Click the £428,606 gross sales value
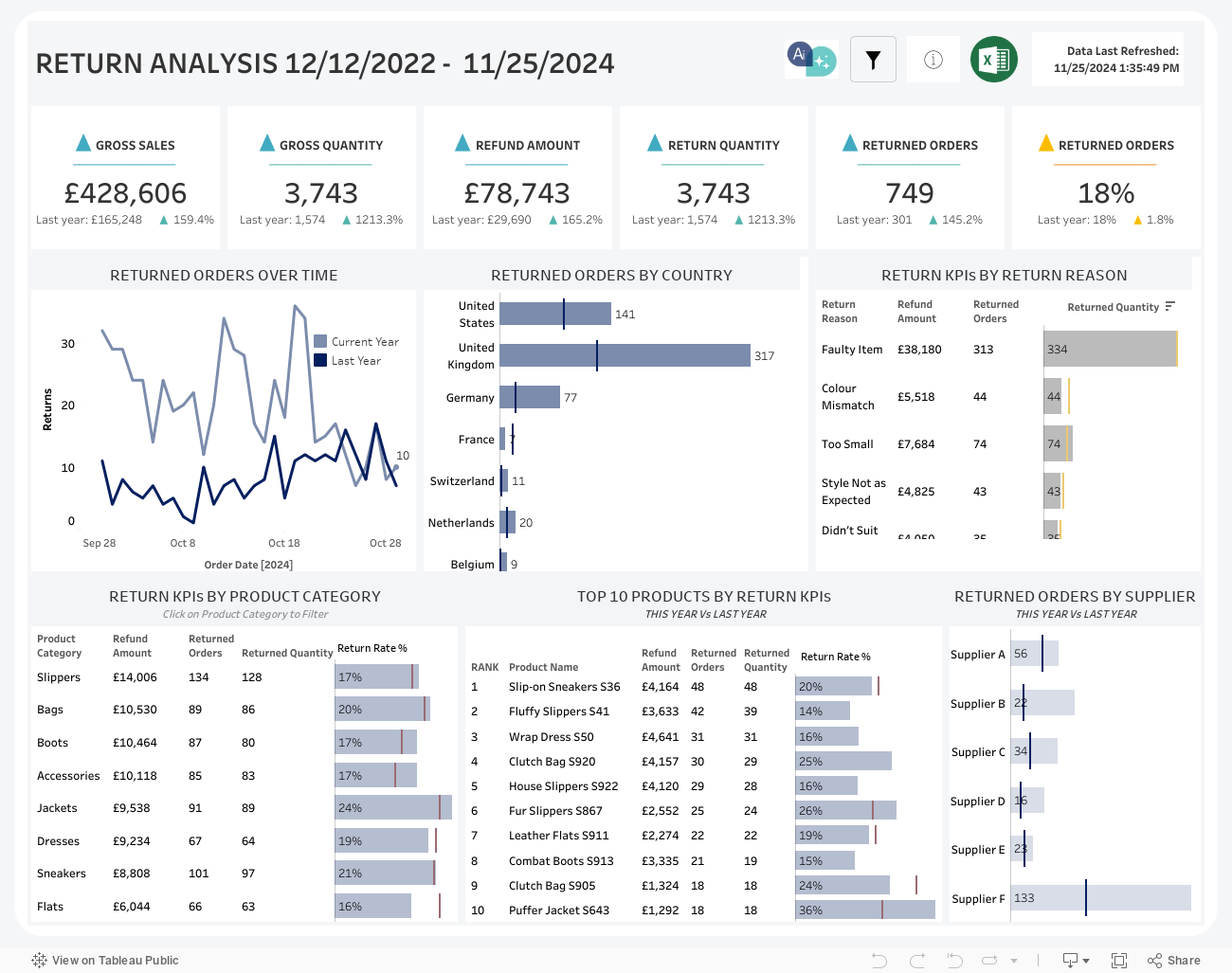Viewport: 1232px width, 973px height. (x=125, y=193)
